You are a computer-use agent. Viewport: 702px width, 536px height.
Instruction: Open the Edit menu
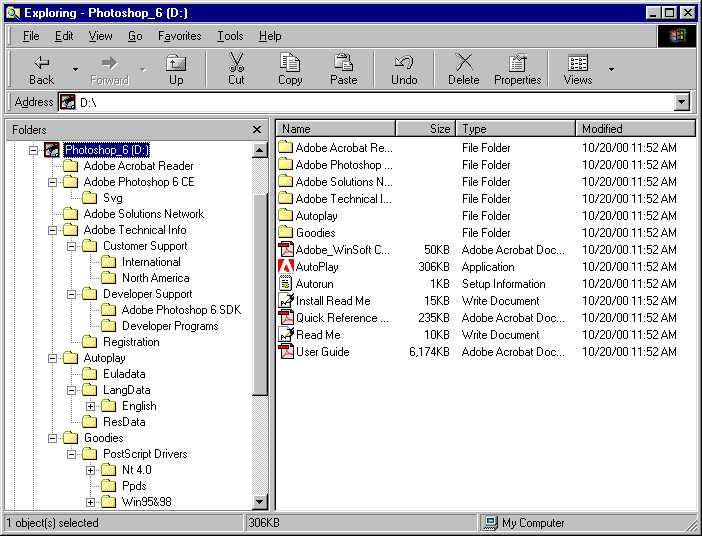tap(64, 36)
